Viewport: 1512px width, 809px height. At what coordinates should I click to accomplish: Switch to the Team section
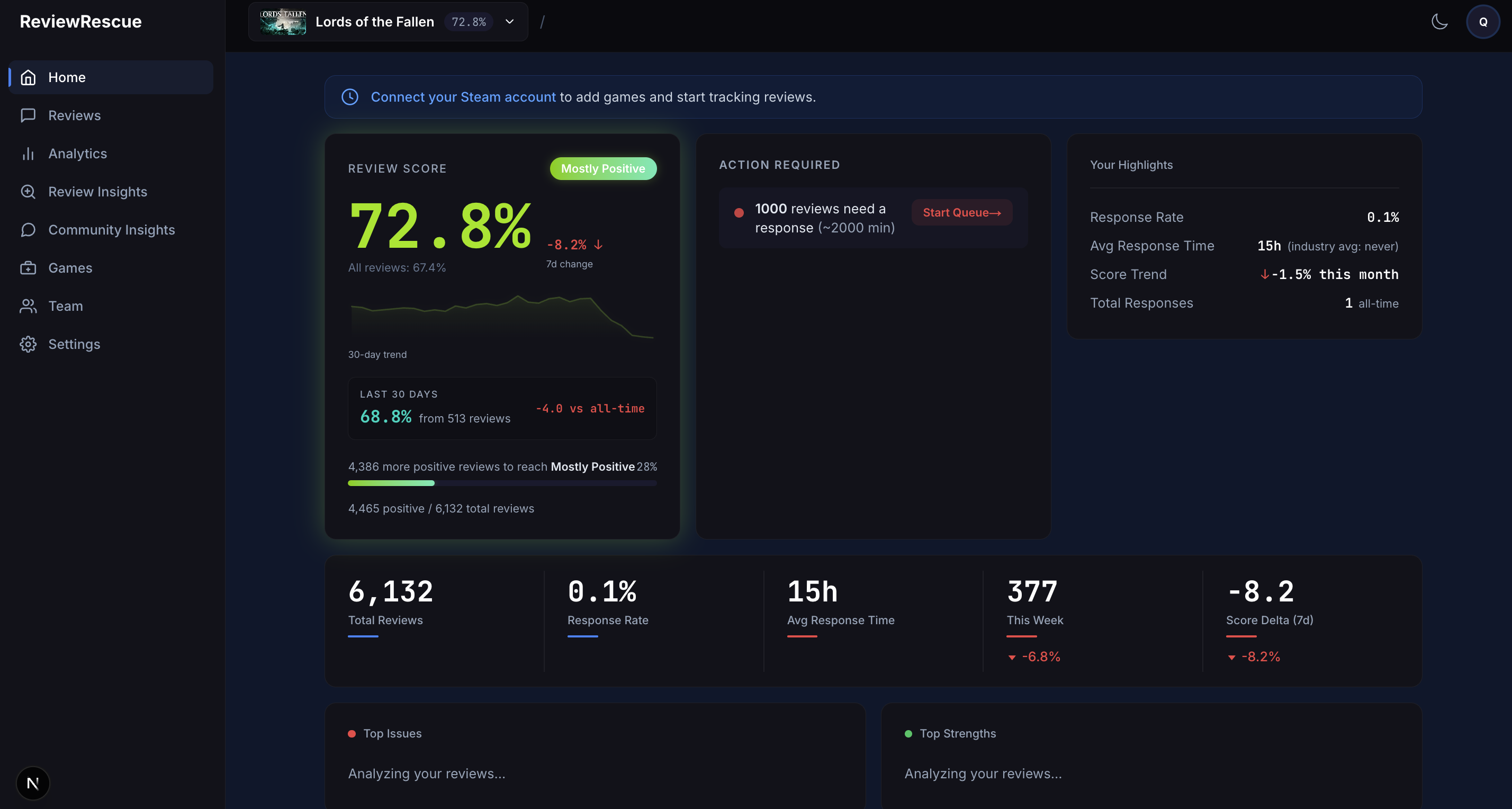(x=65, y=306)
